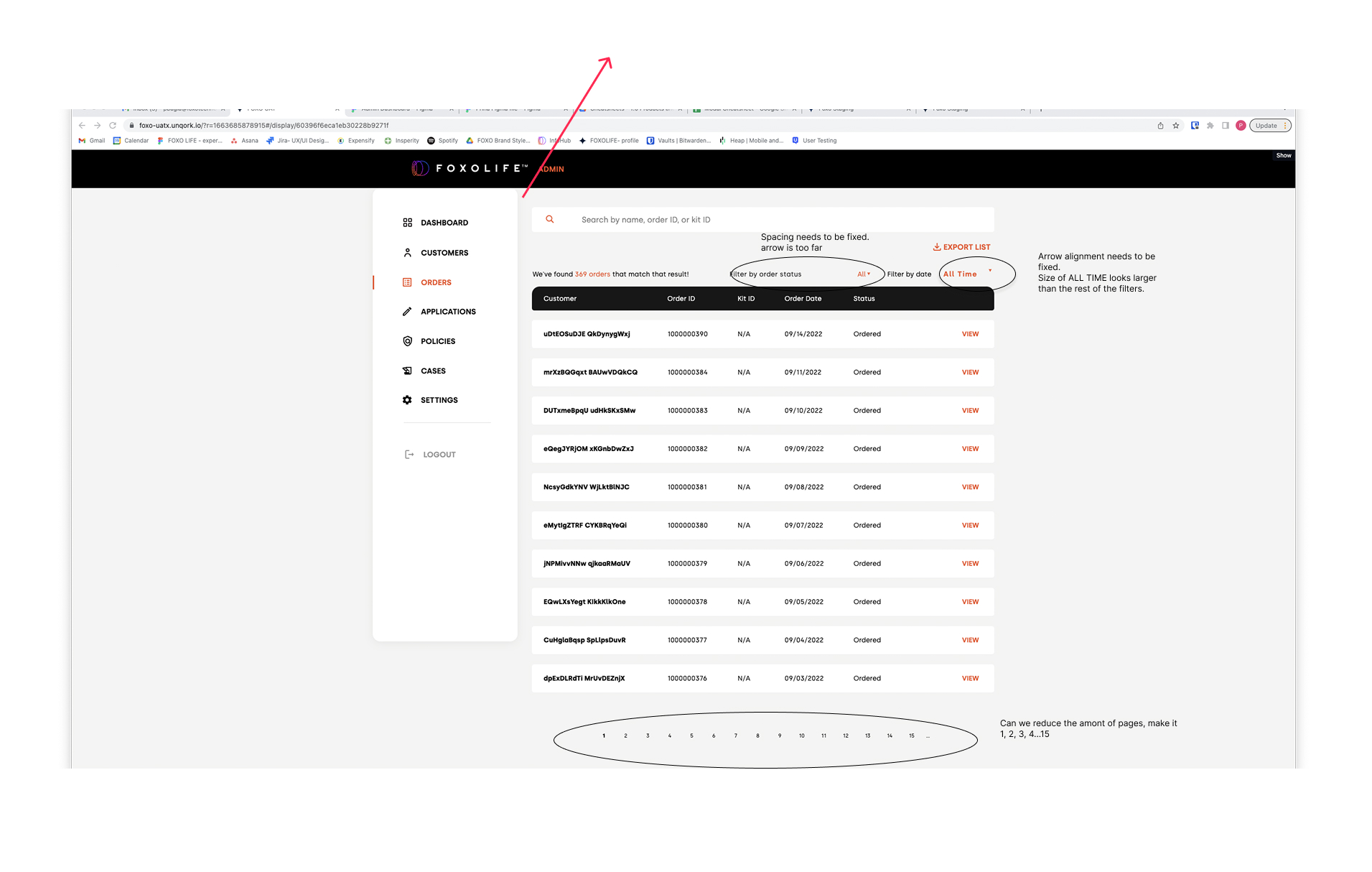Open the Dashboard icon in sidebar
This screenshot has height=872, width=1372.
[x=407, y=223]
